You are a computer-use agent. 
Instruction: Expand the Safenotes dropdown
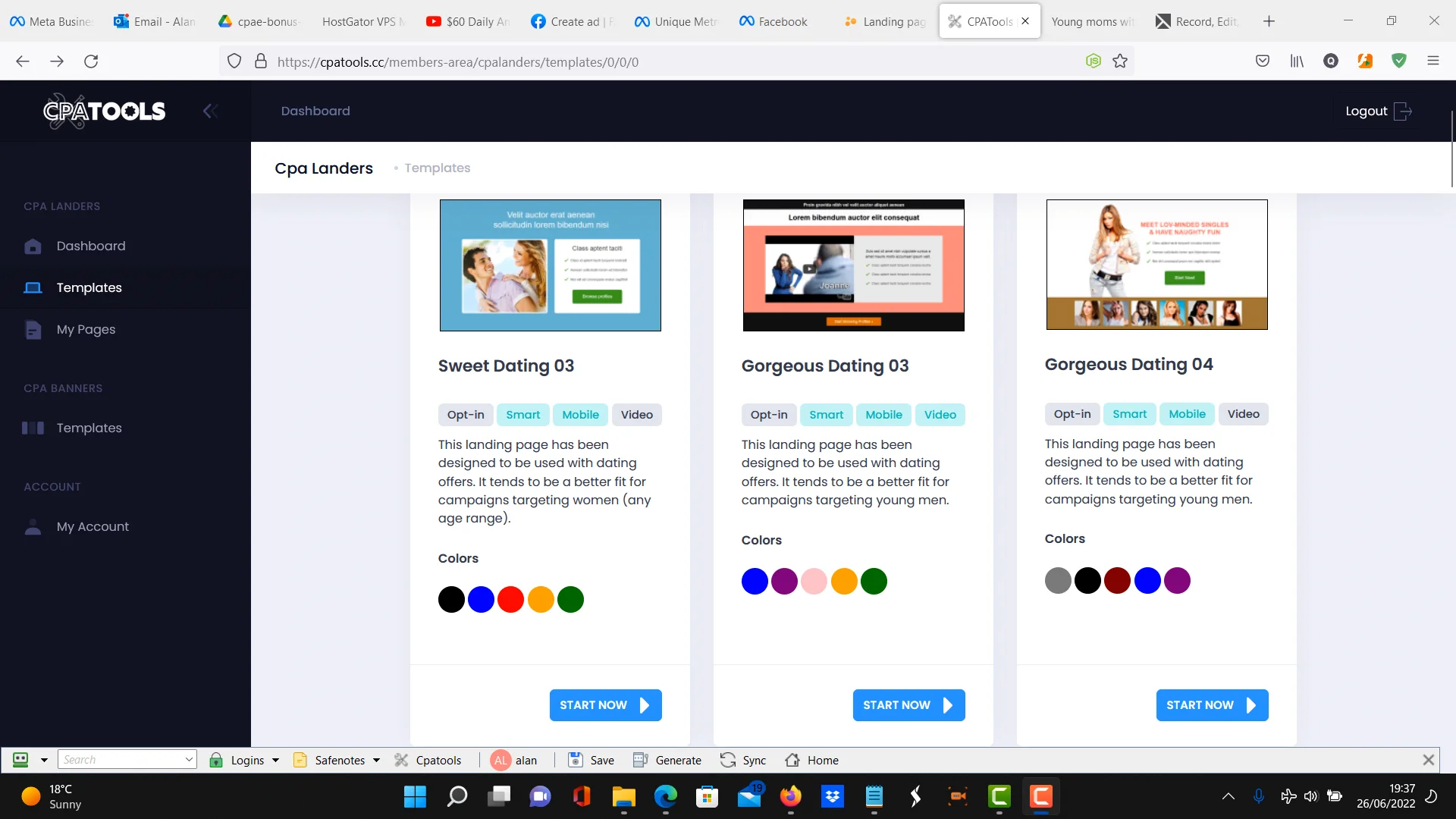(x=376, y=760)
